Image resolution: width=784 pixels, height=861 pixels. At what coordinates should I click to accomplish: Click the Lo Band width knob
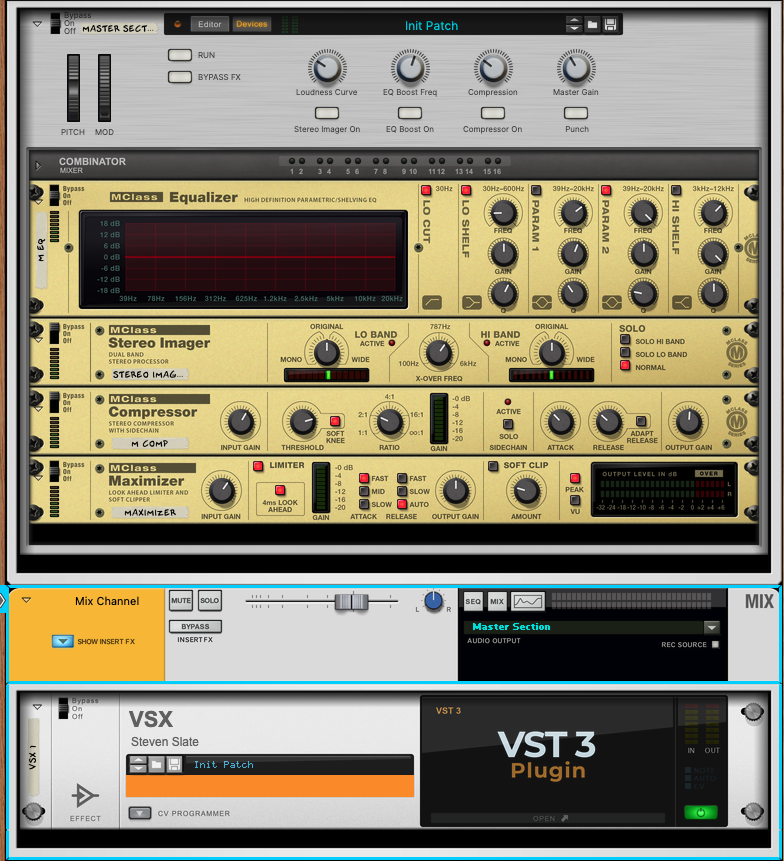pos(326,353)
